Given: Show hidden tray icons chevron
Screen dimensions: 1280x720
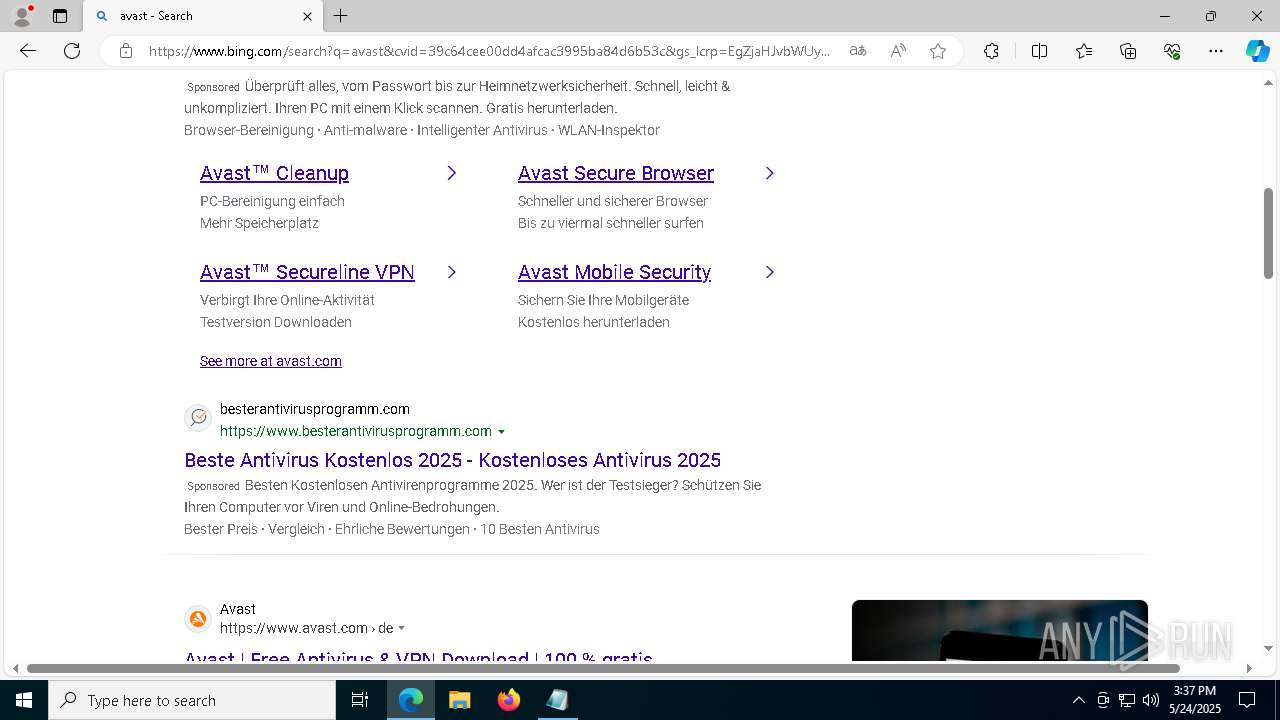Looking at the screenshot, I should tap(1078, 700).
